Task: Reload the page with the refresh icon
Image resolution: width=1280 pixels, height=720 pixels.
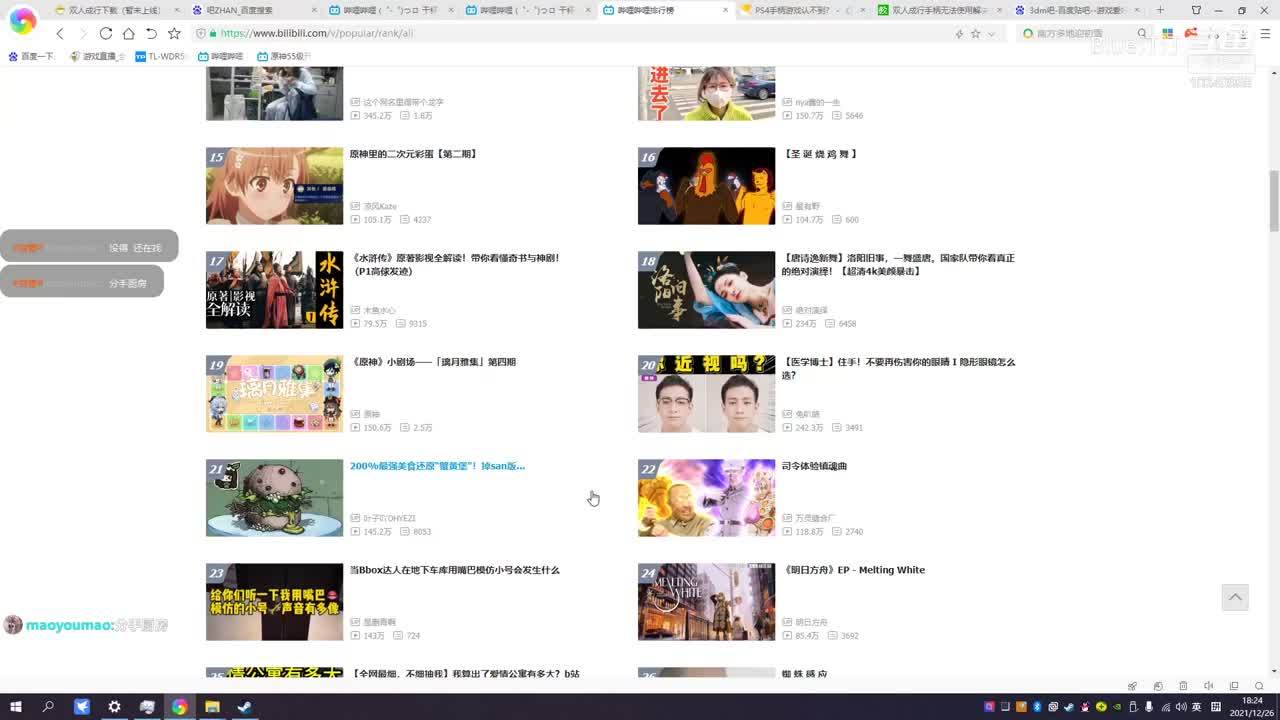Action: pyautogui.click(x=105, y=33)
